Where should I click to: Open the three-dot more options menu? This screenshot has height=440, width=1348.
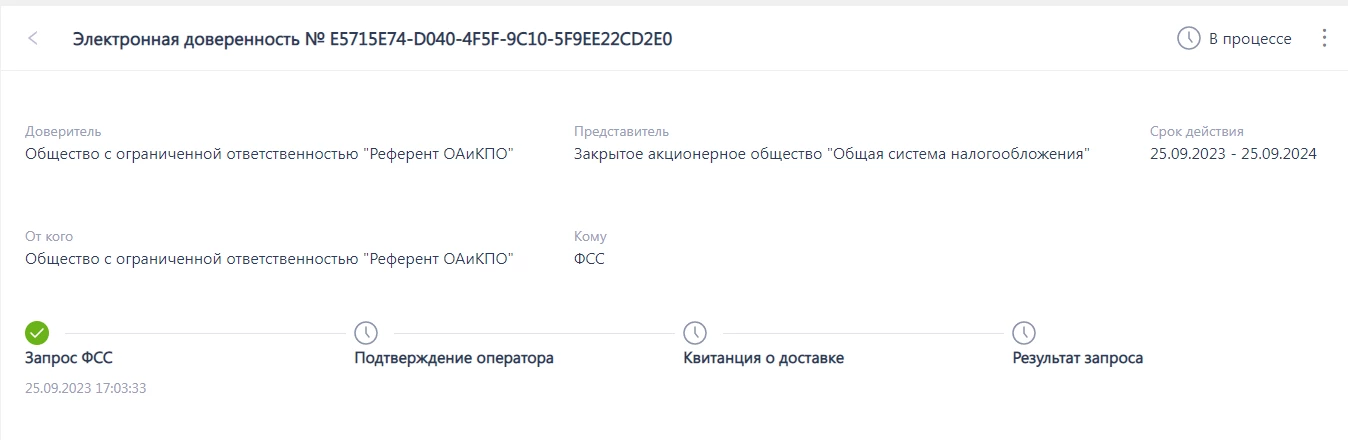(x=1325, y=39)
